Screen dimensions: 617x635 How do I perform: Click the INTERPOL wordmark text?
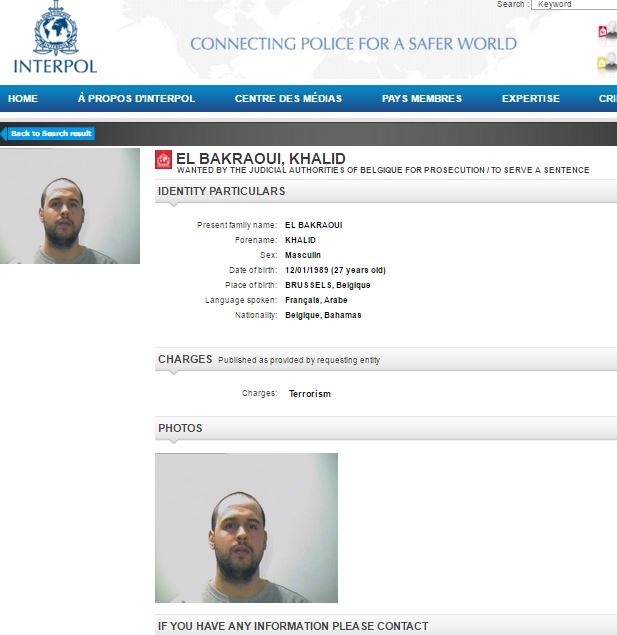[55, 67]
